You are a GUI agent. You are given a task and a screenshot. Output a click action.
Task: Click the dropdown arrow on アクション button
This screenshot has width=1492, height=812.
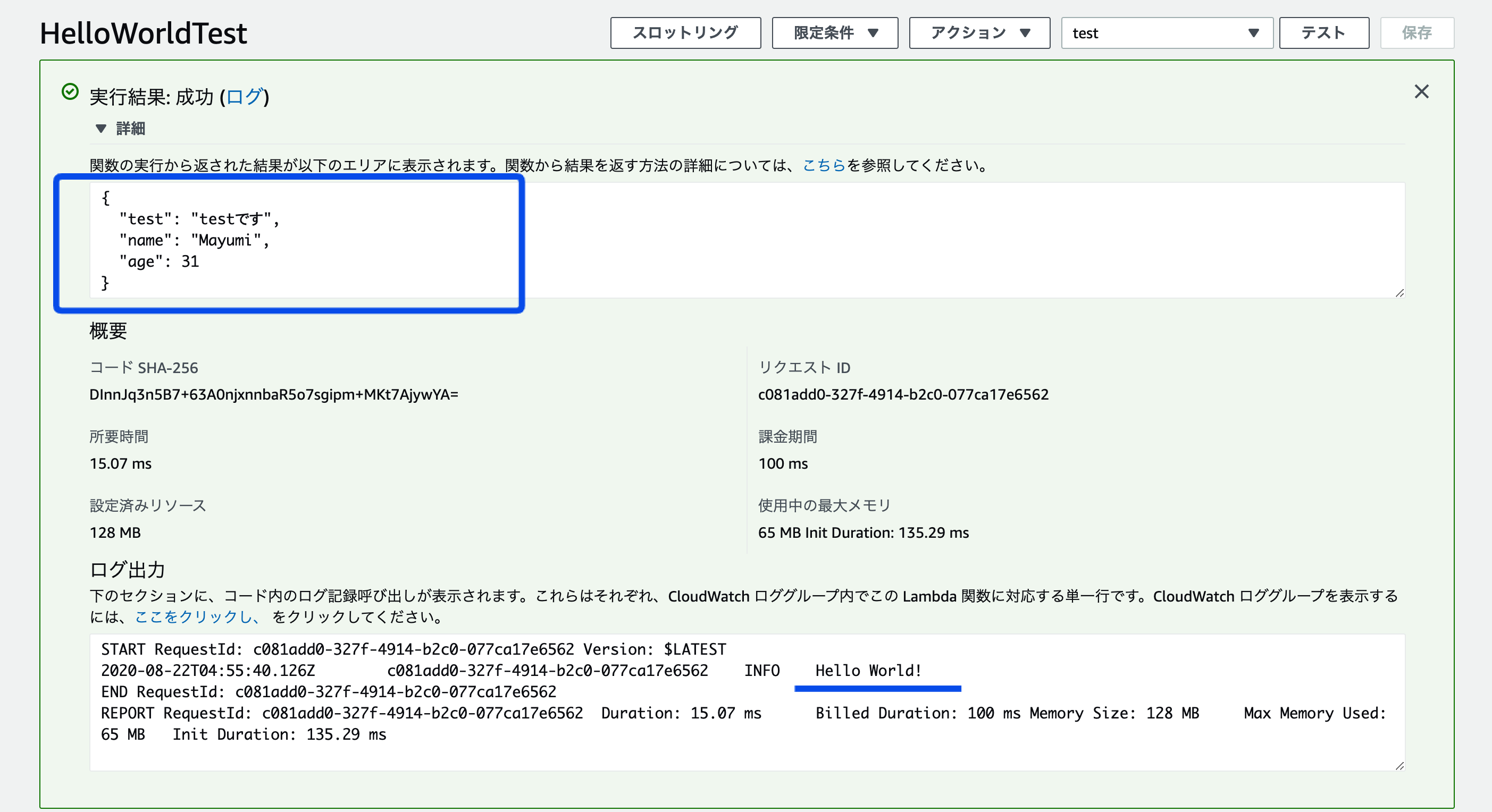click(1026, 33)
